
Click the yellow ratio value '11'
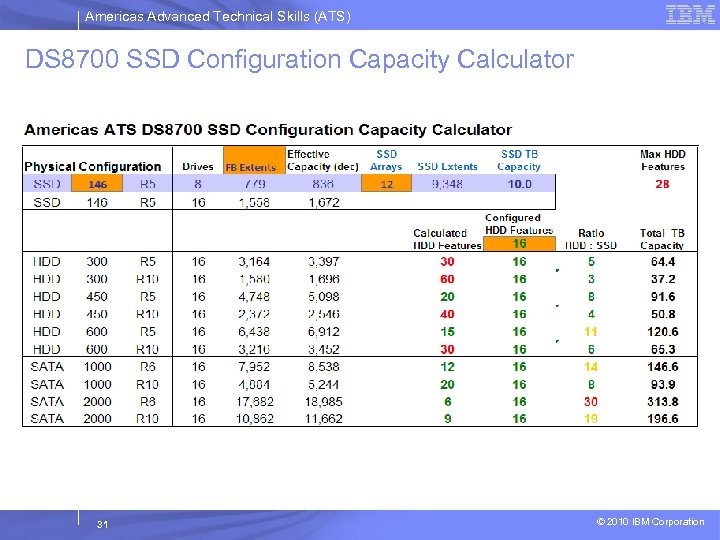coord(591,332)
